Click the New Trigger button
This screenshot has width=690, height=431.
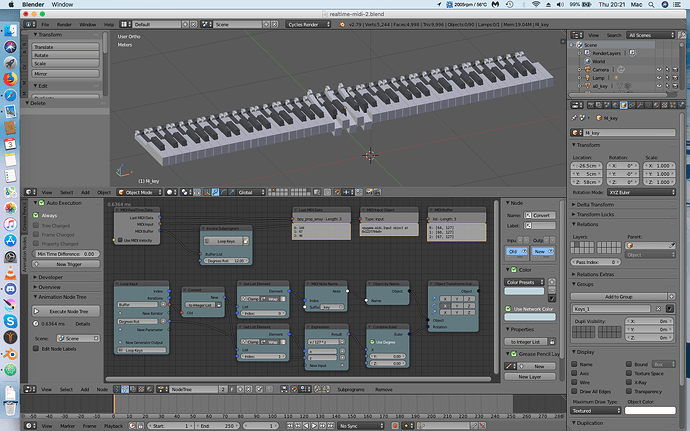[x=66, y=264]
